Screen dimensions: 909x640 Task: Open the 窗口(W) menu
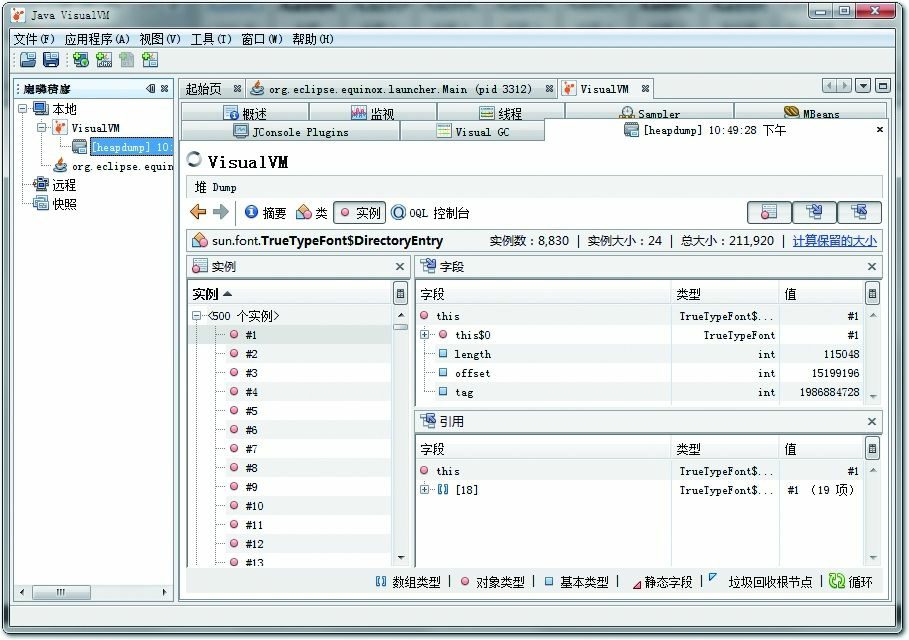point(262,39)
